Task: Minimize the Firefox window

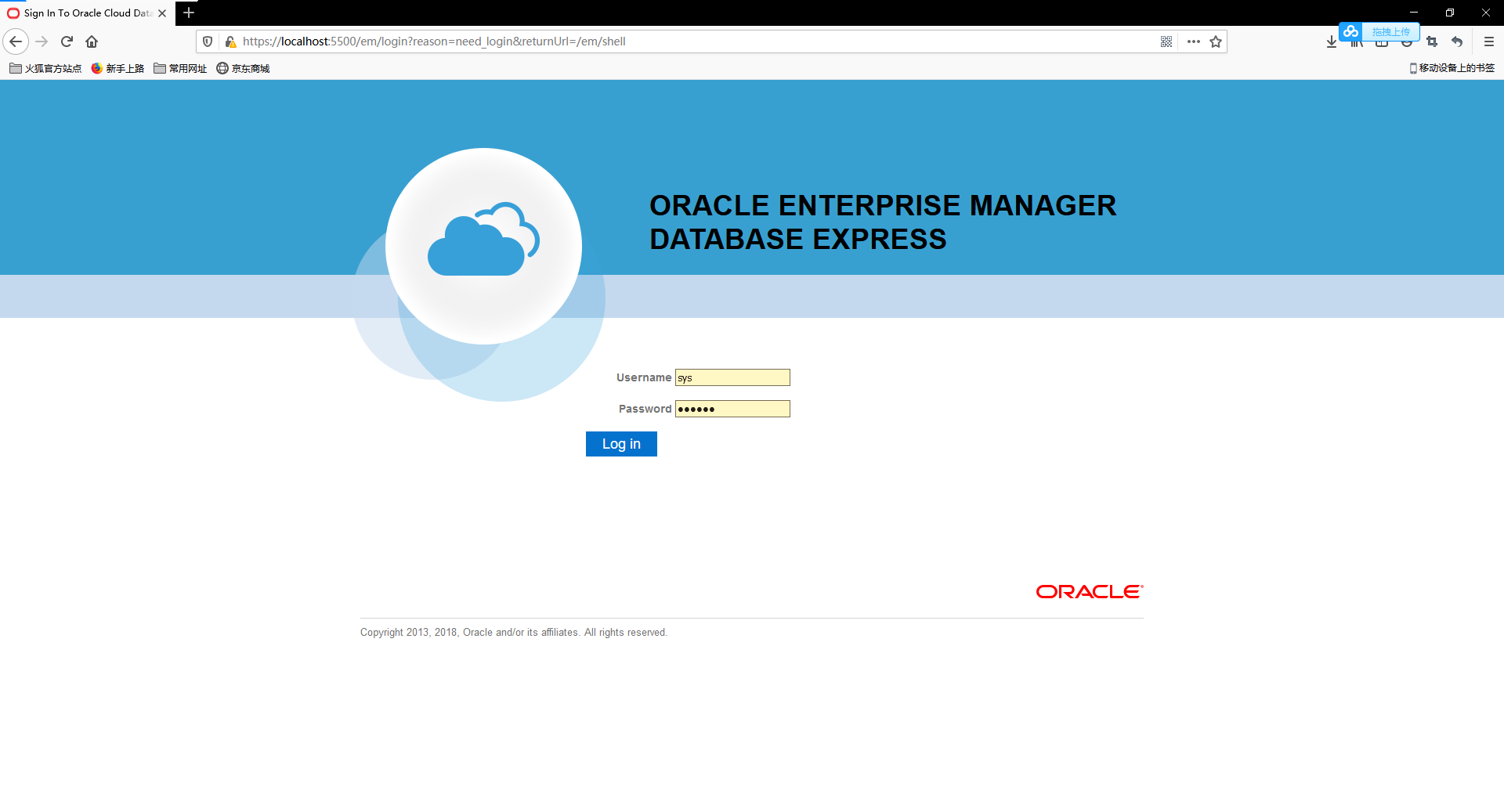Action: pos(1414,13)
